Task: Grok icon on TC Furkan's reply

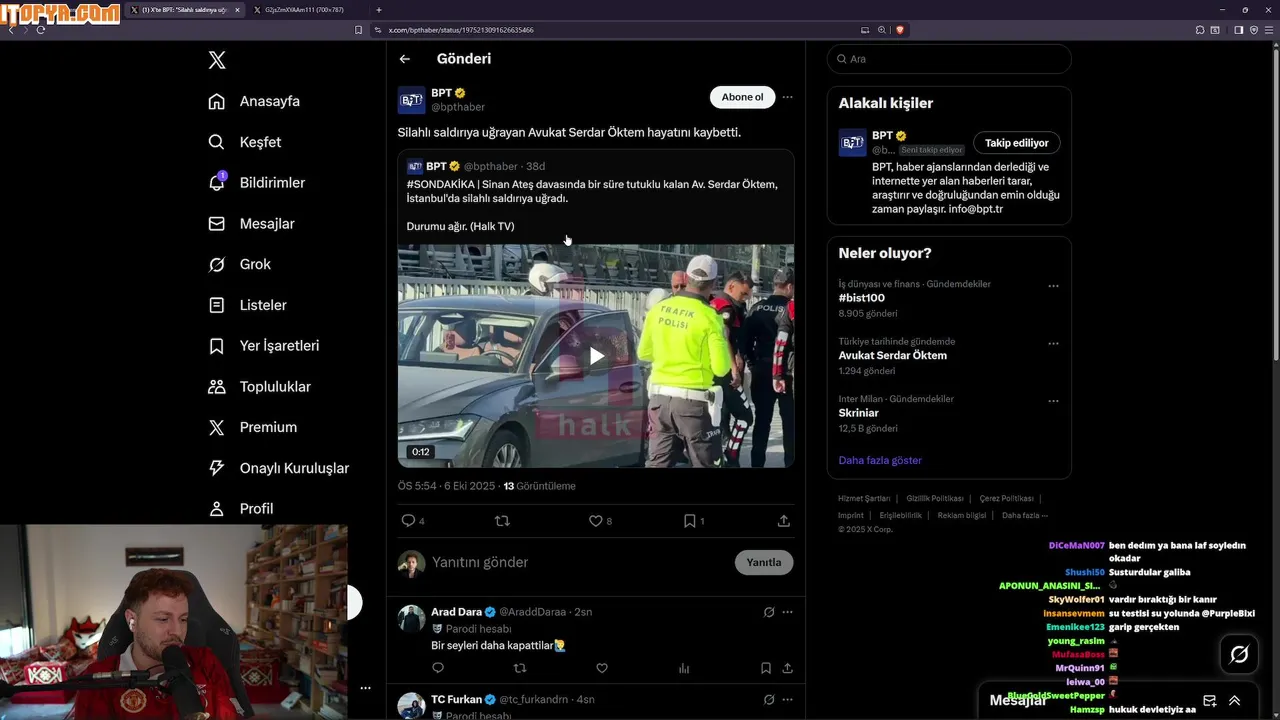Action: click(x=768, y=700)
